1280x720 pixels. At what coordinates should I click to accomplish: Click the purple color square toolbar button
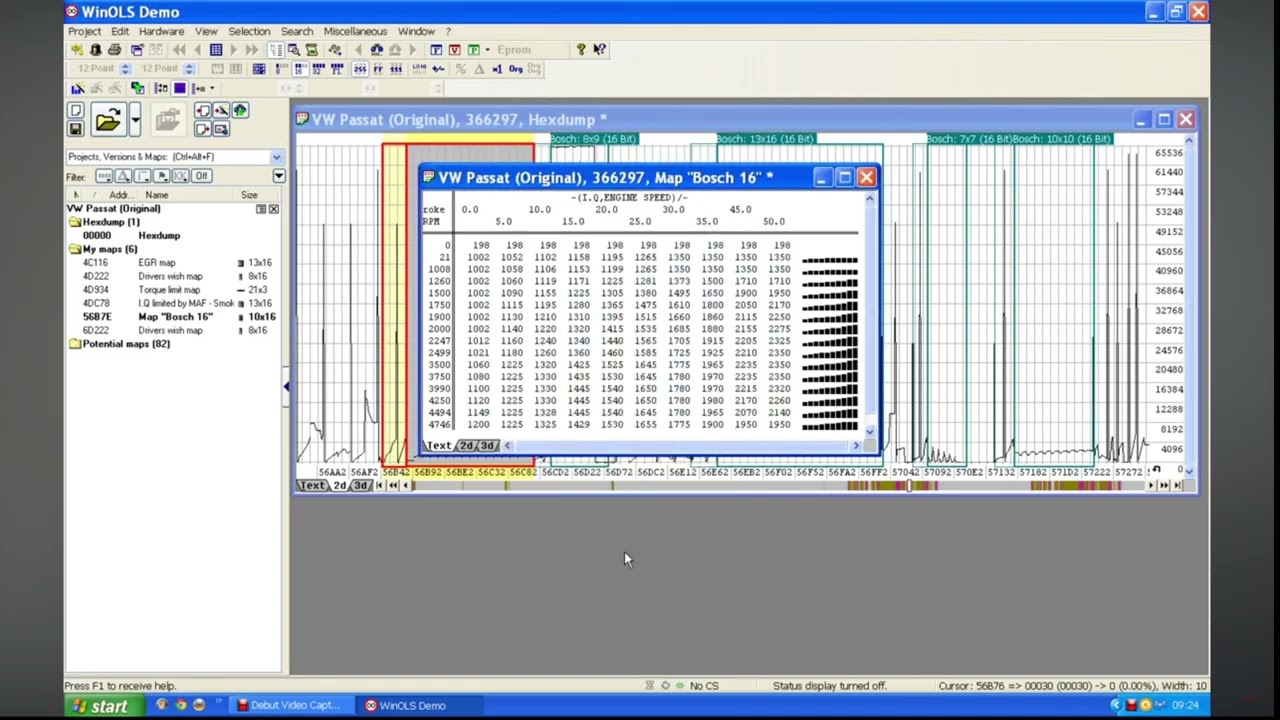(x=180, y=88)
